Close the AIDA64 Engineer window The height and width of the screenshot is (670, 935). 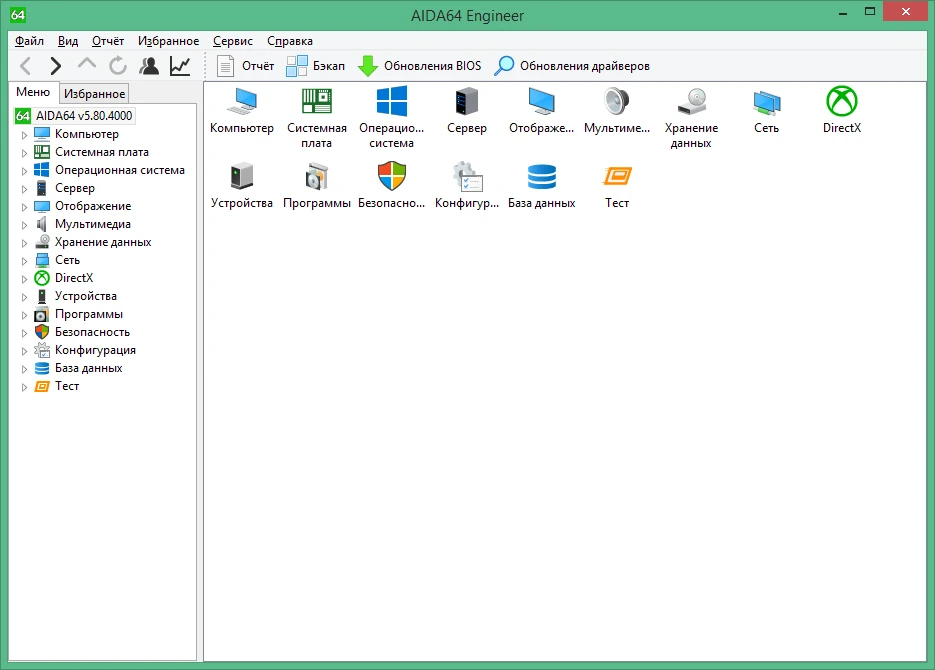coord(906,11)
